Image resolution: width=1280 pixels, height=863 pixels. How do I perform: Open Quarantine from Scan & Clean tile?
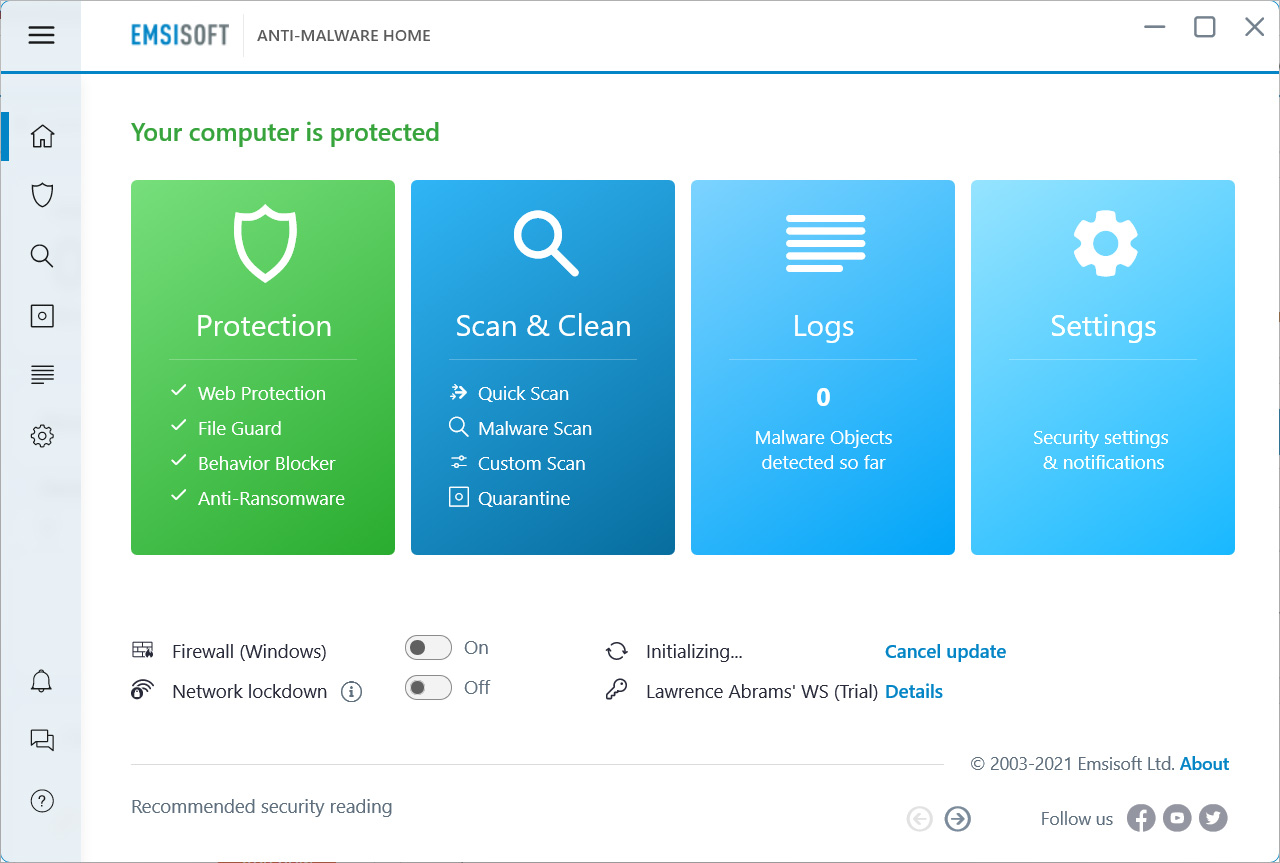coord(524,498)
